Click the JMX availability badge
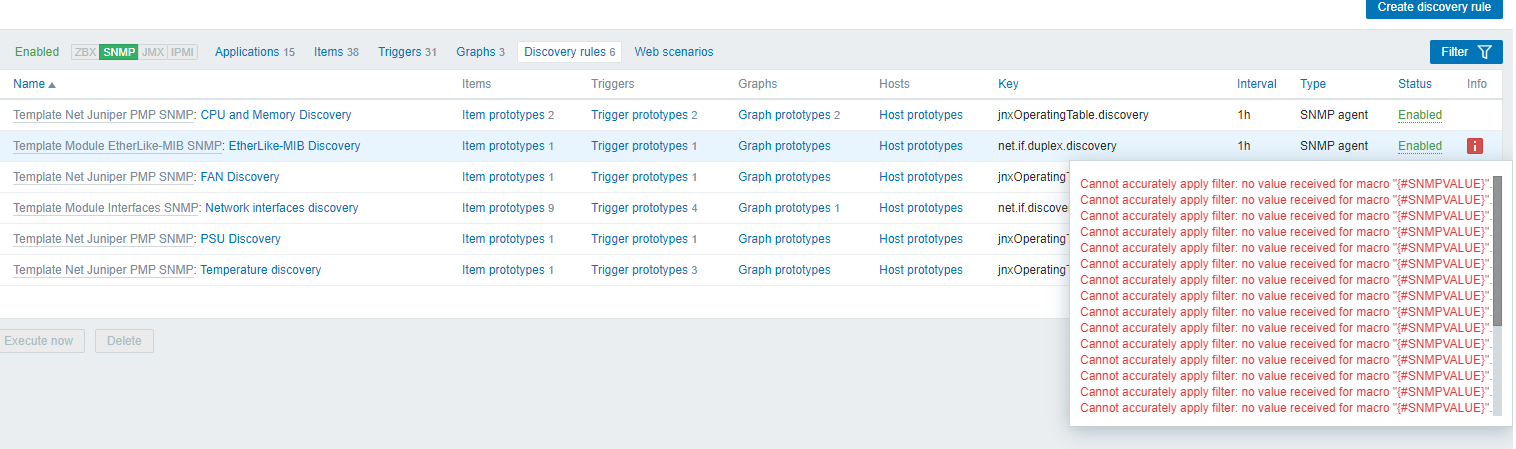 [x=153, y=52]
